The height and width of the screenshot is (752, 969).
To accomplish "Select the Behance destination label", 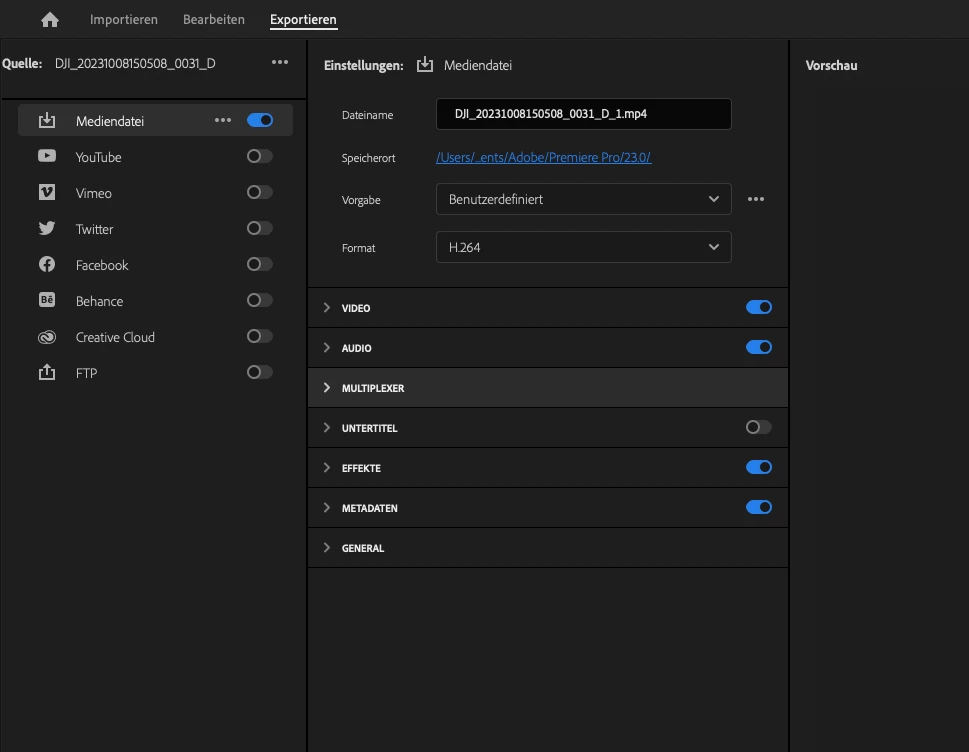I will [99, 301].
